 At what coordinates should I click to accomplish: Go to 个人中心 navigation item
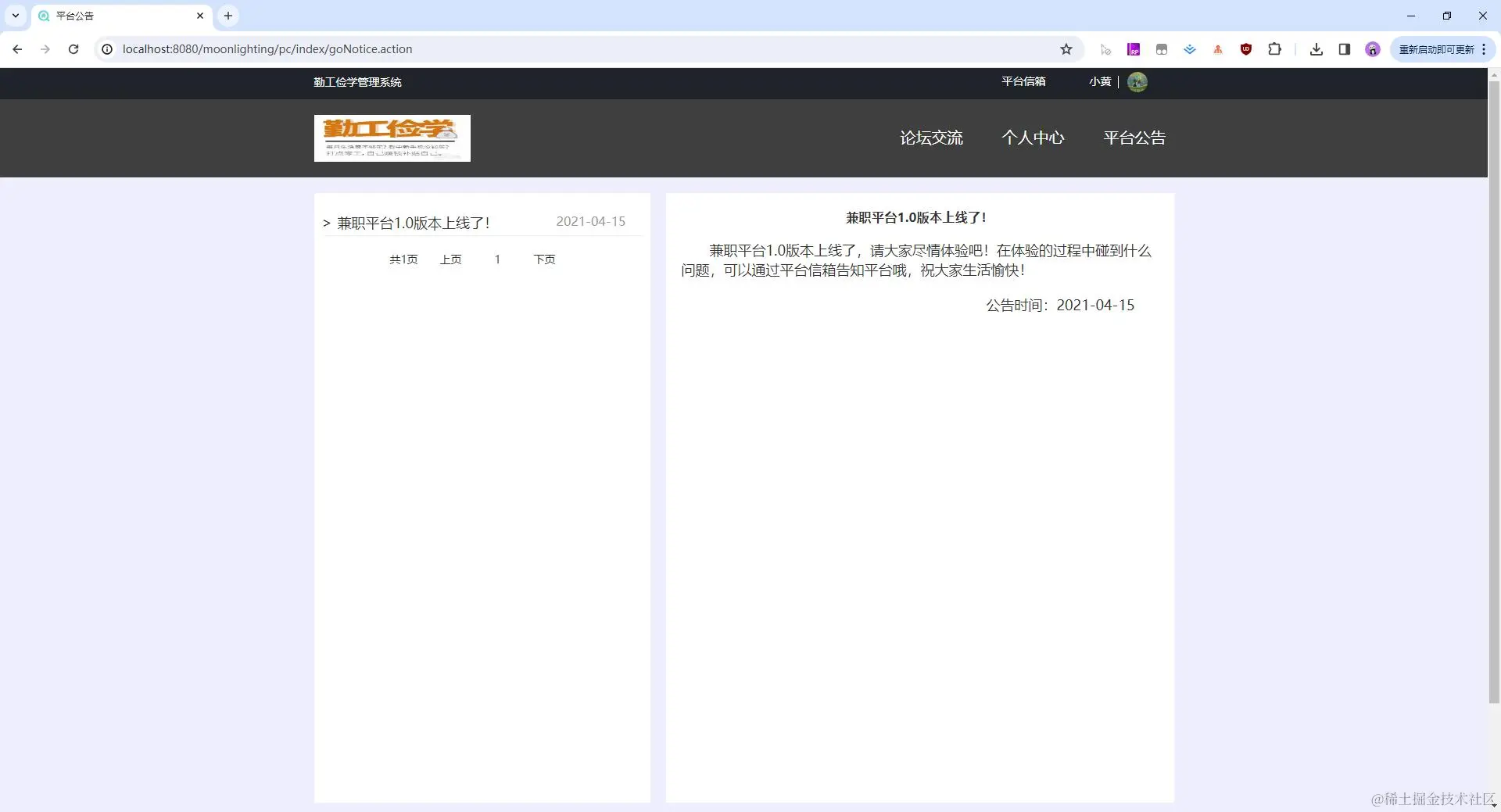pyautogui.click(x=1033, y=138)
